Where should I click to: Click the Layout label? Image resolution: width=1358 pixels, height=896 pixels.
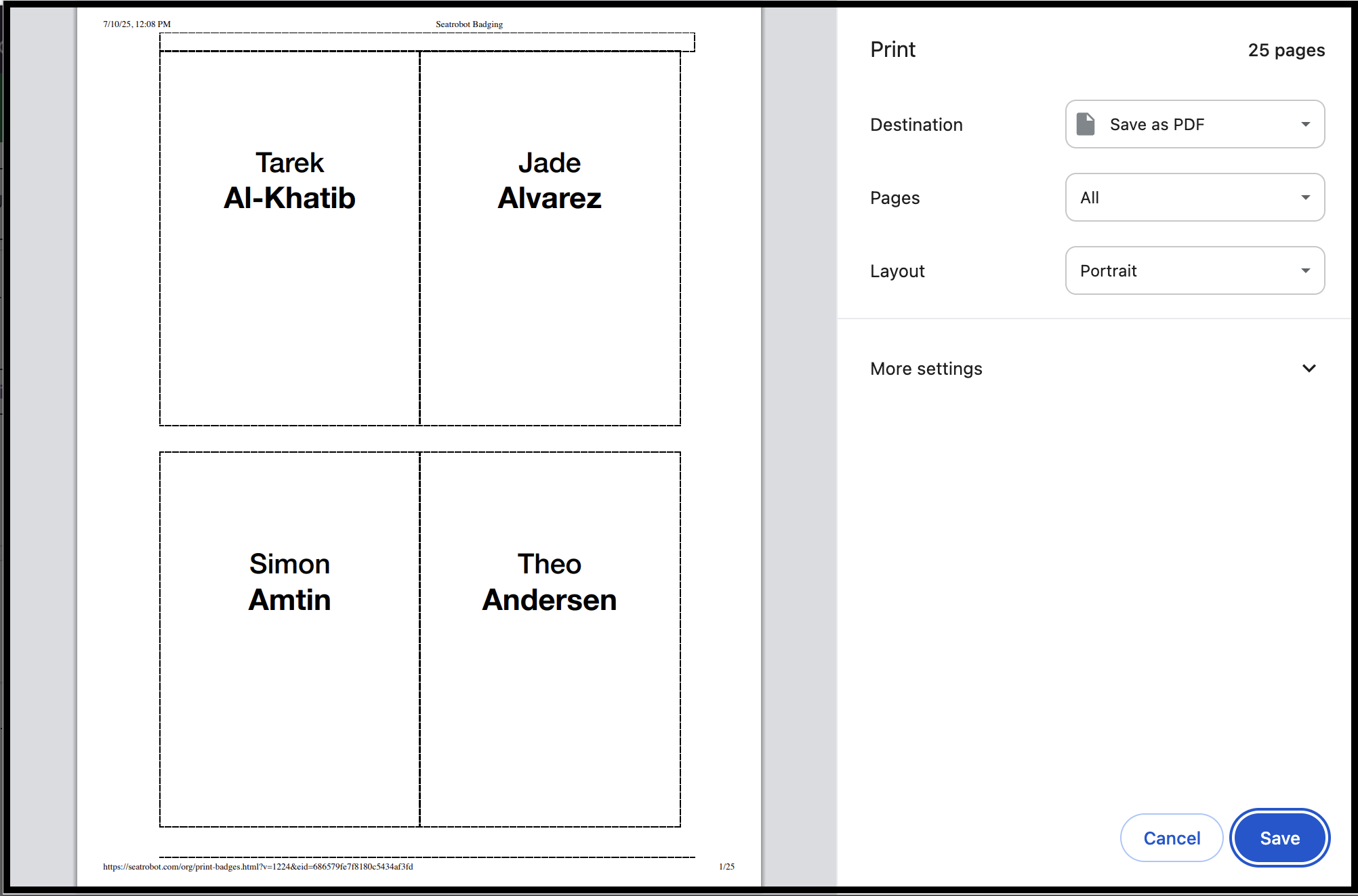click(x=897, y=271)
